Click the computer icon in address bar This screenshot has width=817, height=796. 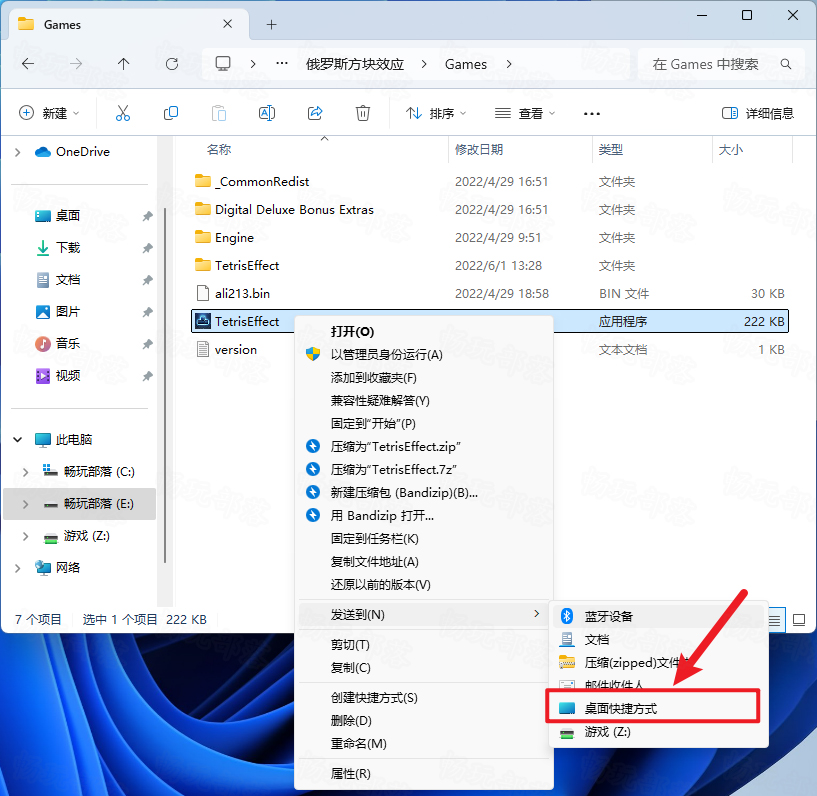[223, 64]
